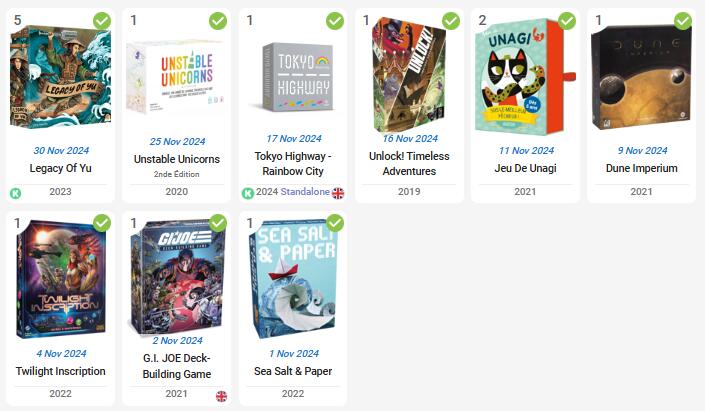Toggle the checkmark on Twilight Inscription card
This screenshot has height=411, width=705.
point(102,223)
